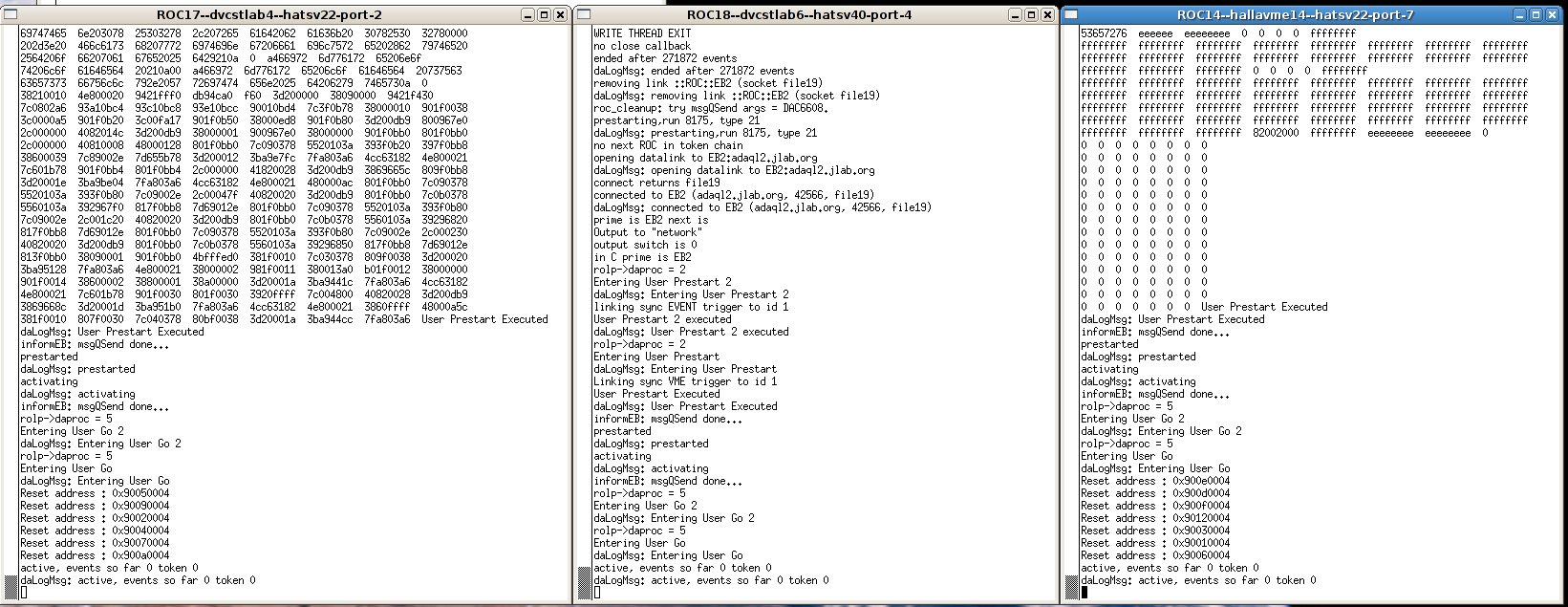Click the hollow cursor in ROC18 terminal
The height and width of the screenshot is (607, 1568).
[x=596, y=593]
